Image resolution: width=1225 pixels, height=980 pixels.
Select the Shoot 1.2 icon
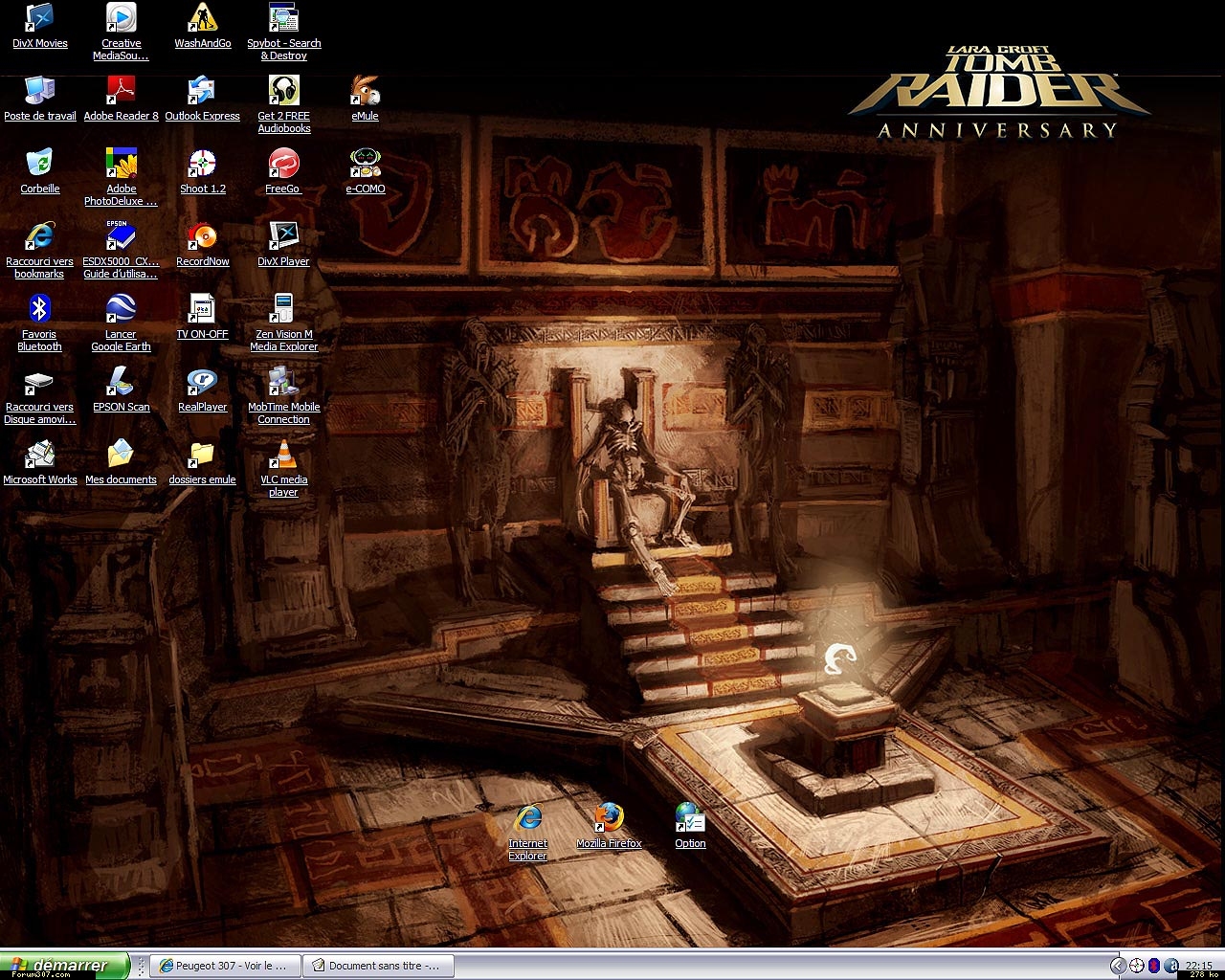click(203, 172)
